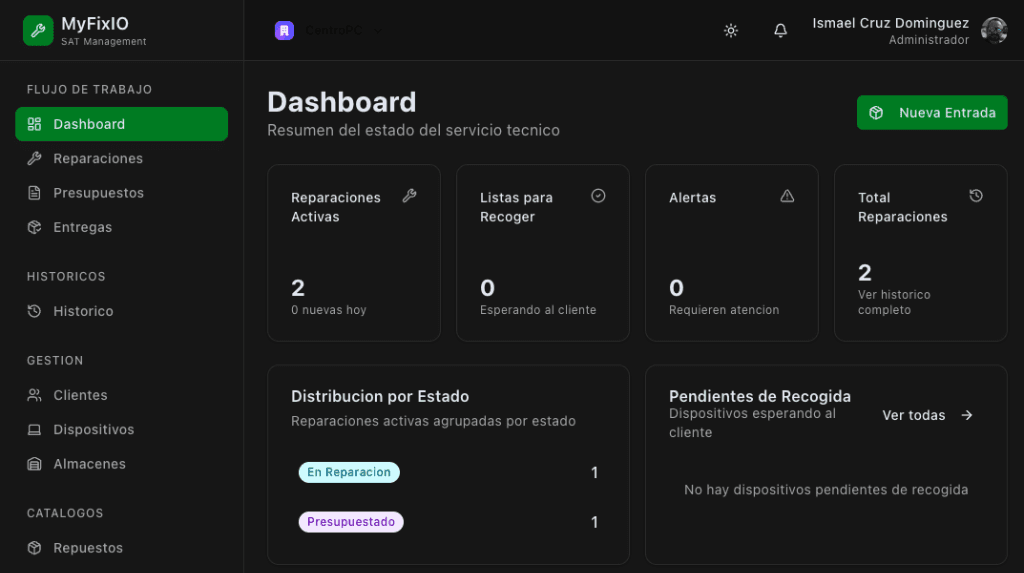The image size is (1024, 573).
Task: Open Almacenes in the sidebar
Action: click(121, 464)
